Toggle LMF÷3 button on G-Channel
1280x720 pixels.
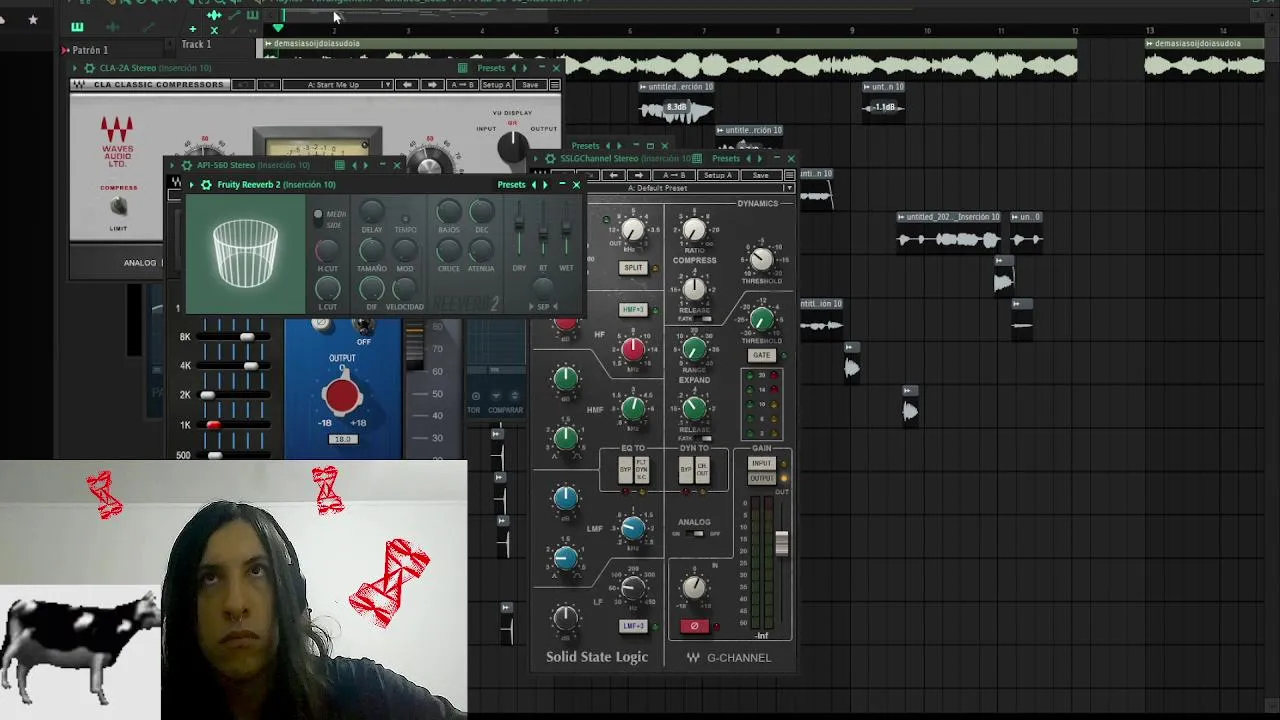[x=633, y=626]
